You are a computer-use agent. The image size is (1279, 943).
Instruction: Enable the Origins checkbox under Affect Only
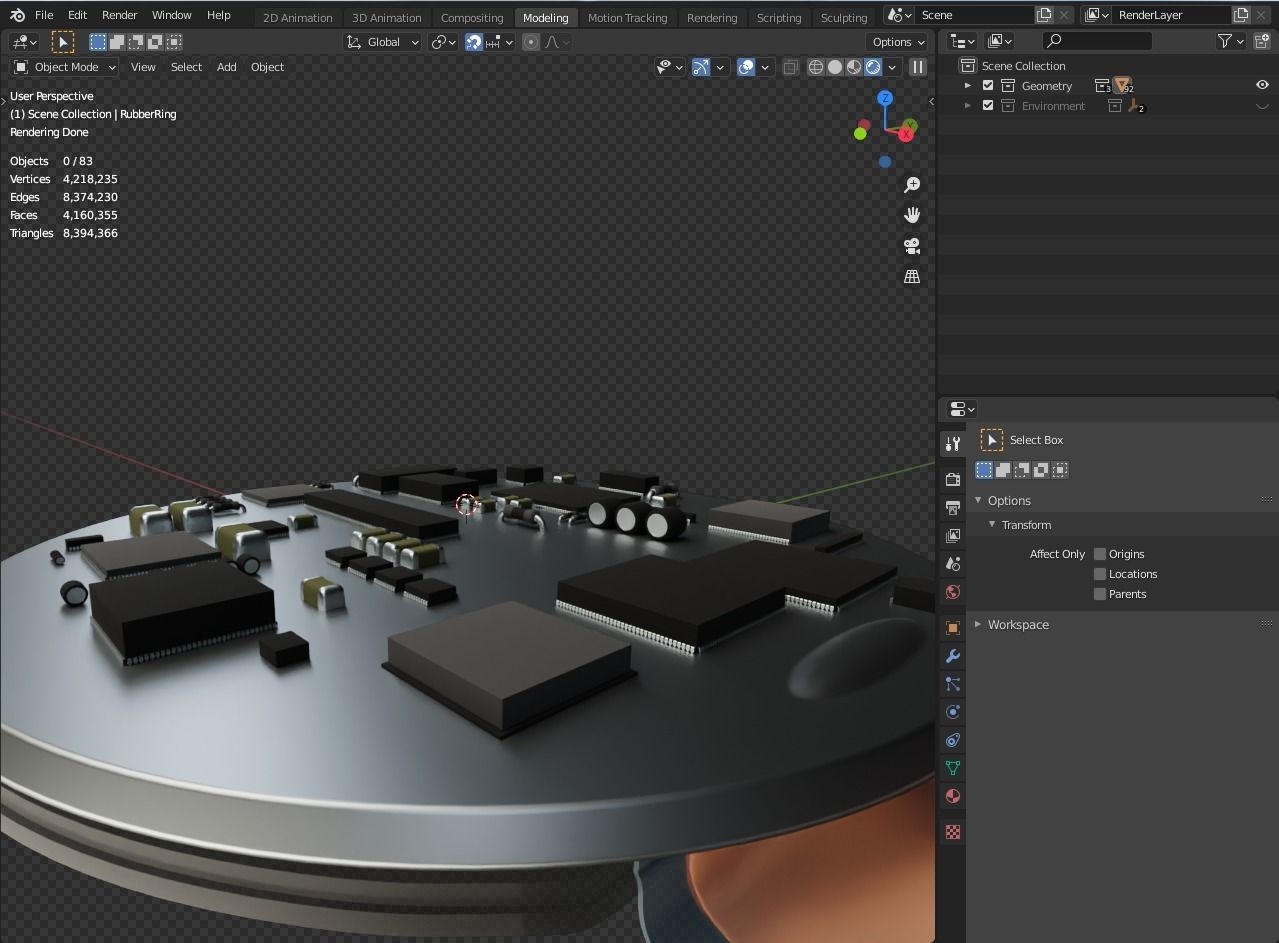1101,553
